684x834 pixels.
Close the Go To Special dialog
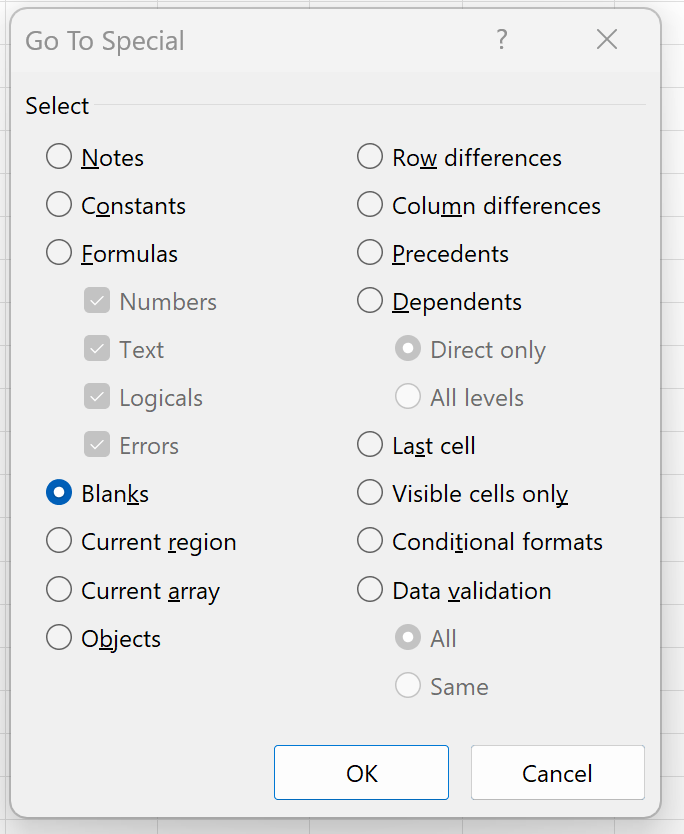607,39
